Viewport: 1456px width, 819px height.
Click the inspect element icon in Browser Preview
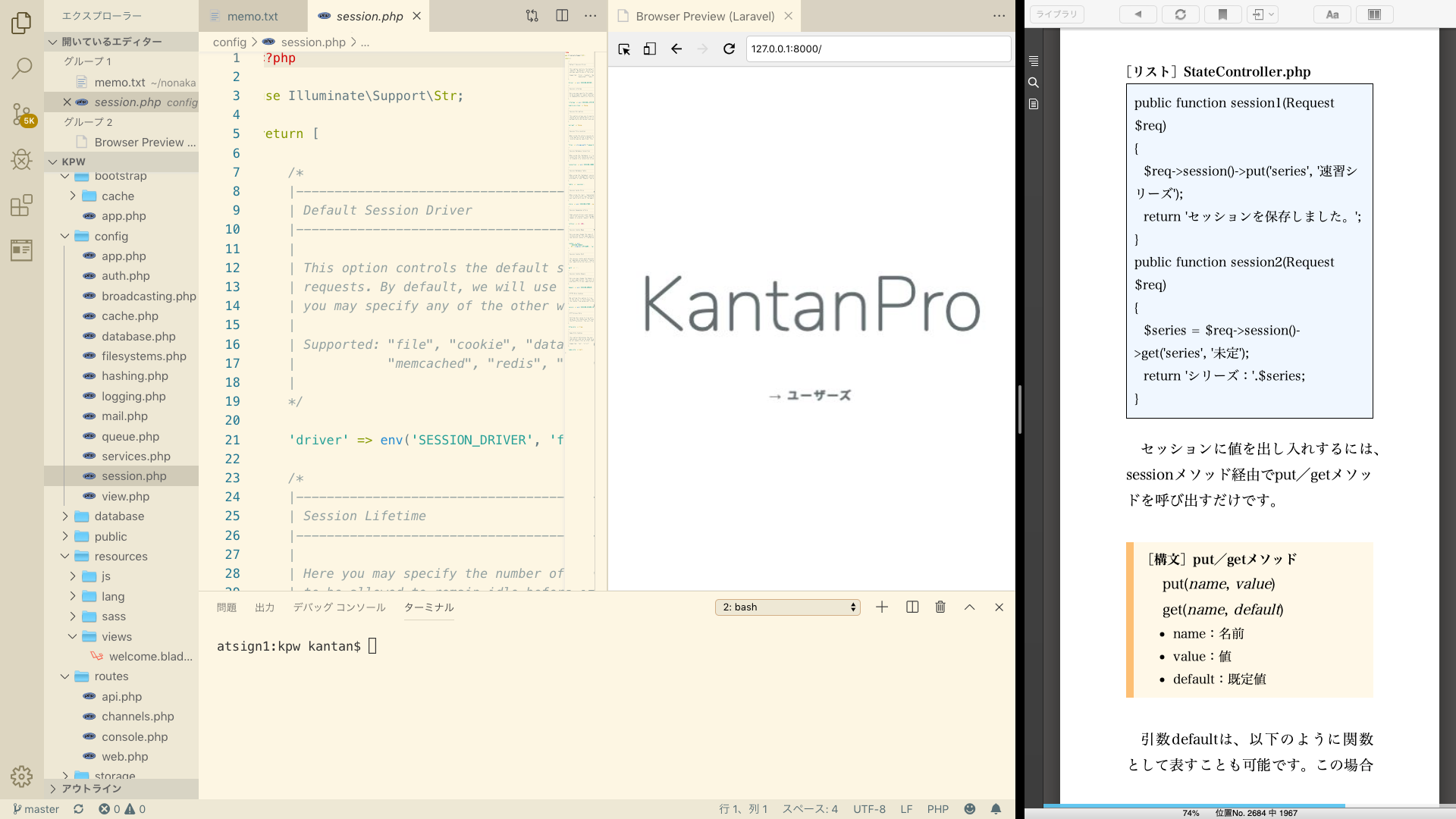[x=624, y=49]
